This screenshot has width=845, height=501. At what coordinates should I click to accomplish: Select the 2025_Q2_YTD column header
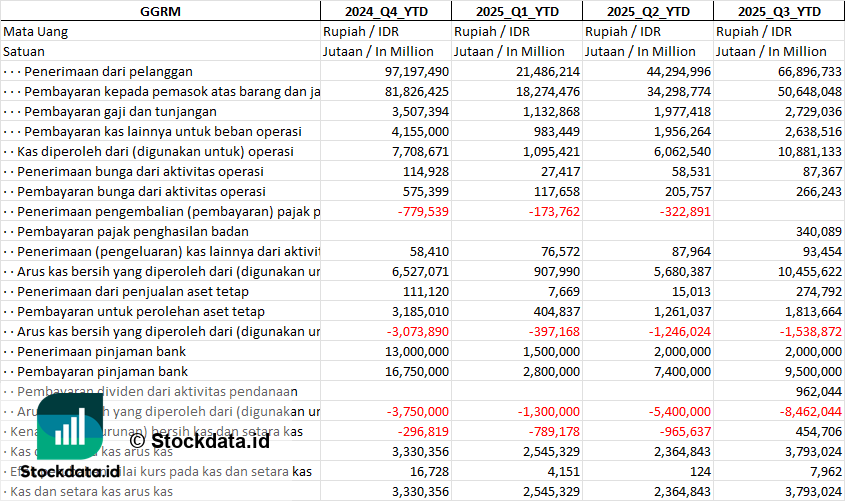[x=648, y=11]
